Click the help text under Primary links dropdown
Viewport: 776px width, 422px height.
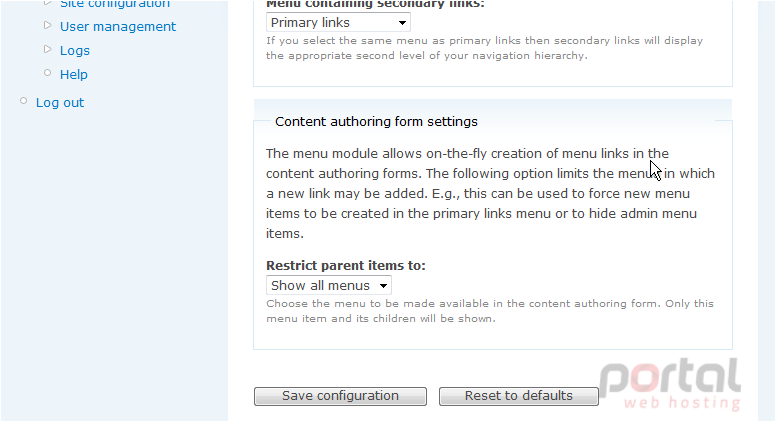tap(485, 48)
